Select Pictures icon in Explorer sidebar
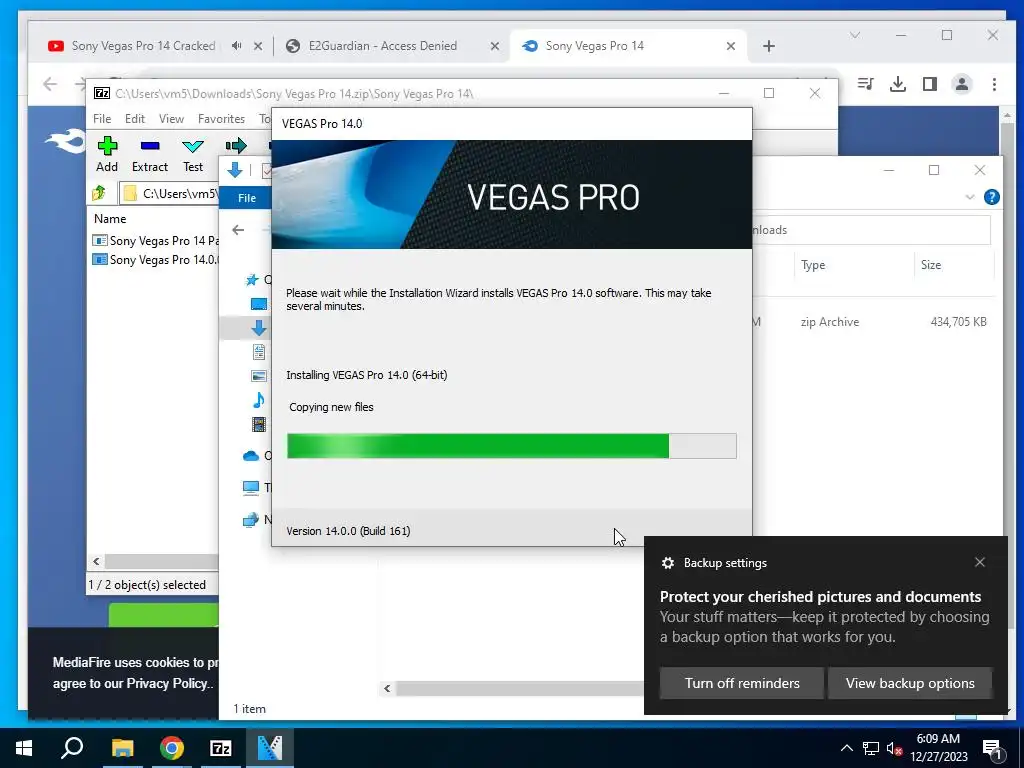Screen dimensions: 1024x768 [x=259, y=376]
